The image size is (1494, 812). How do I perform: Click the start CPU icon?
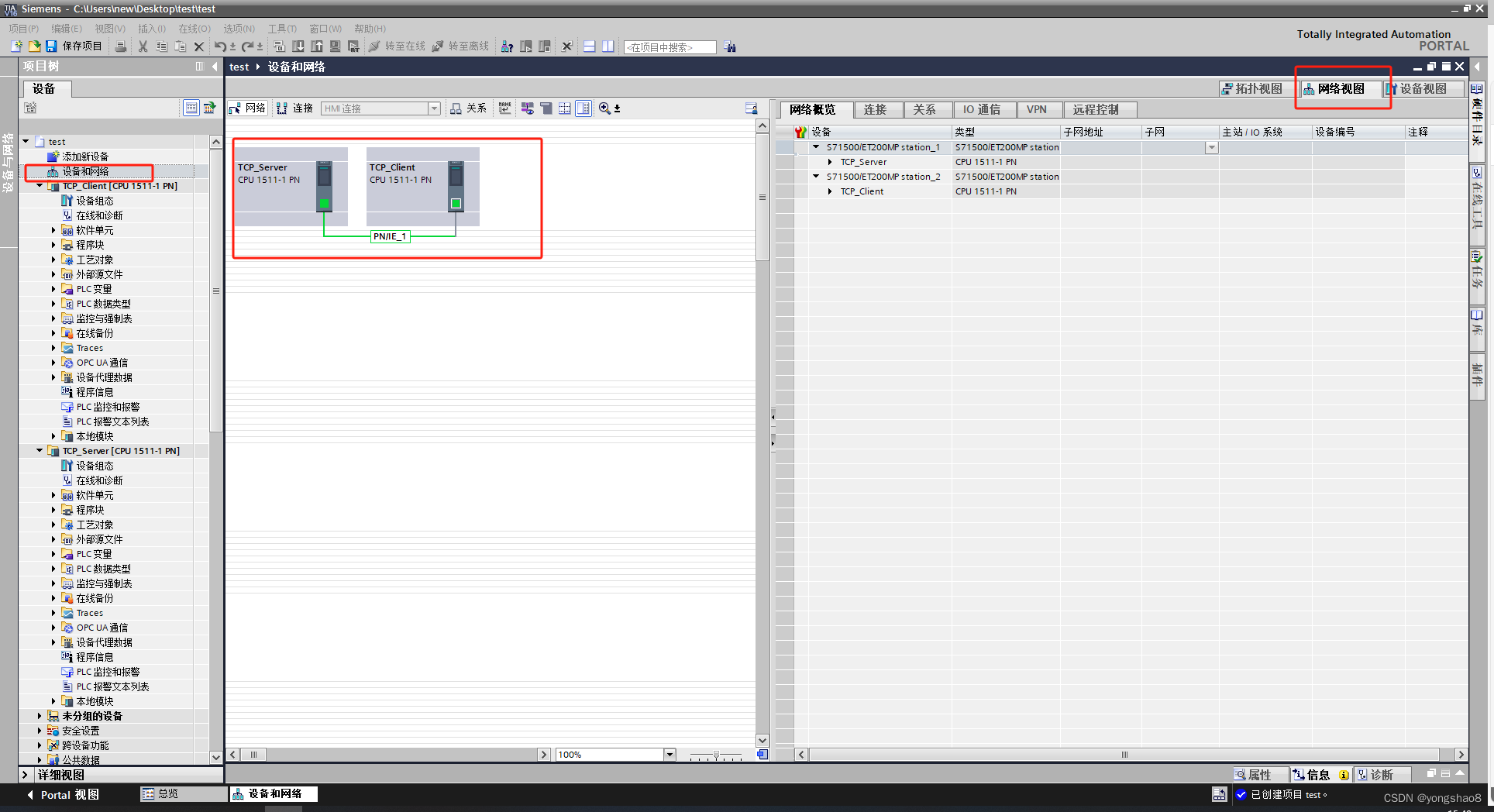[526, 46]
